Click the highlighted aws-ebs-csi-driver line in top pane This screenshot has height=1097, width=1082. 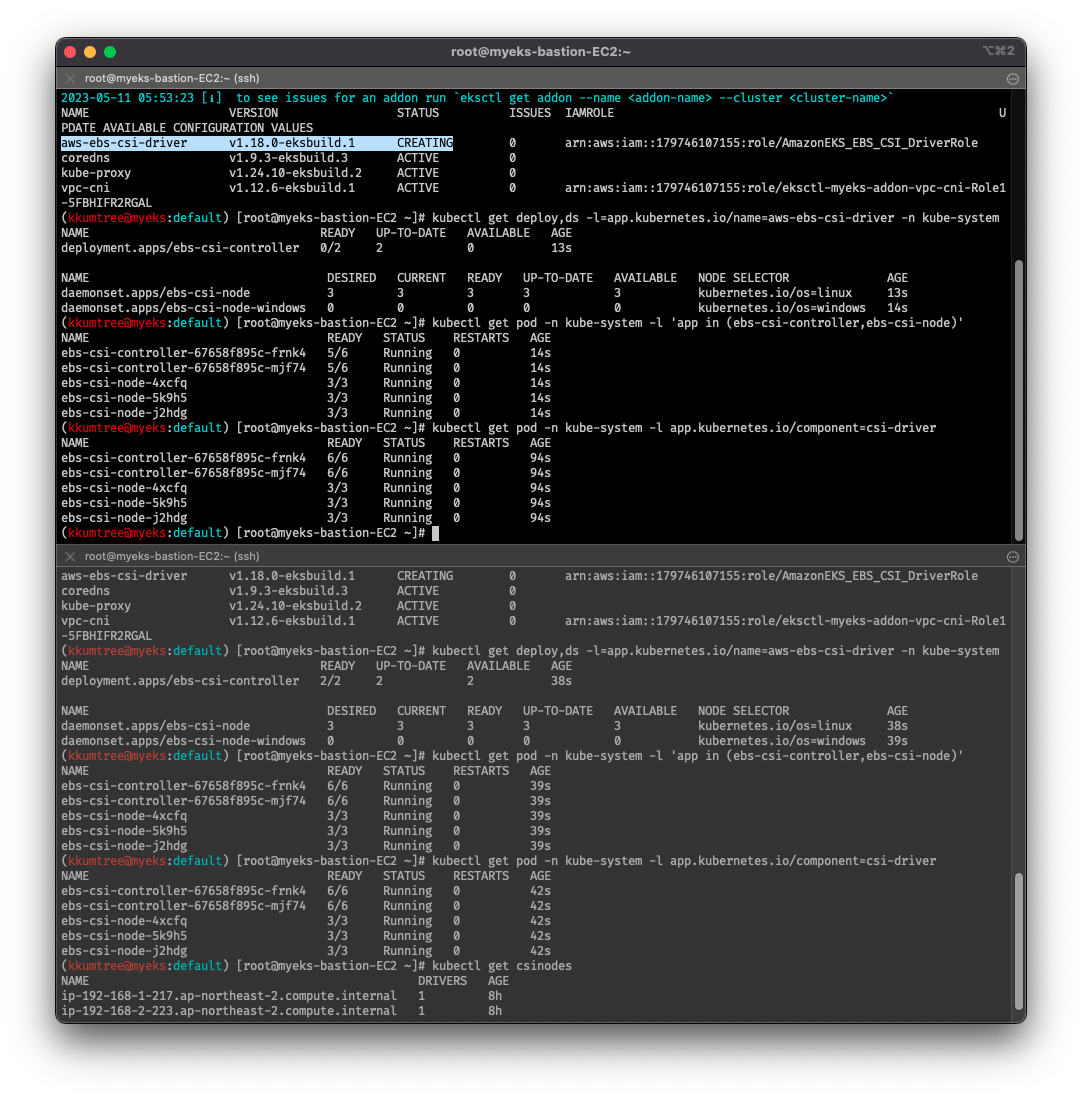pos(257,143)
